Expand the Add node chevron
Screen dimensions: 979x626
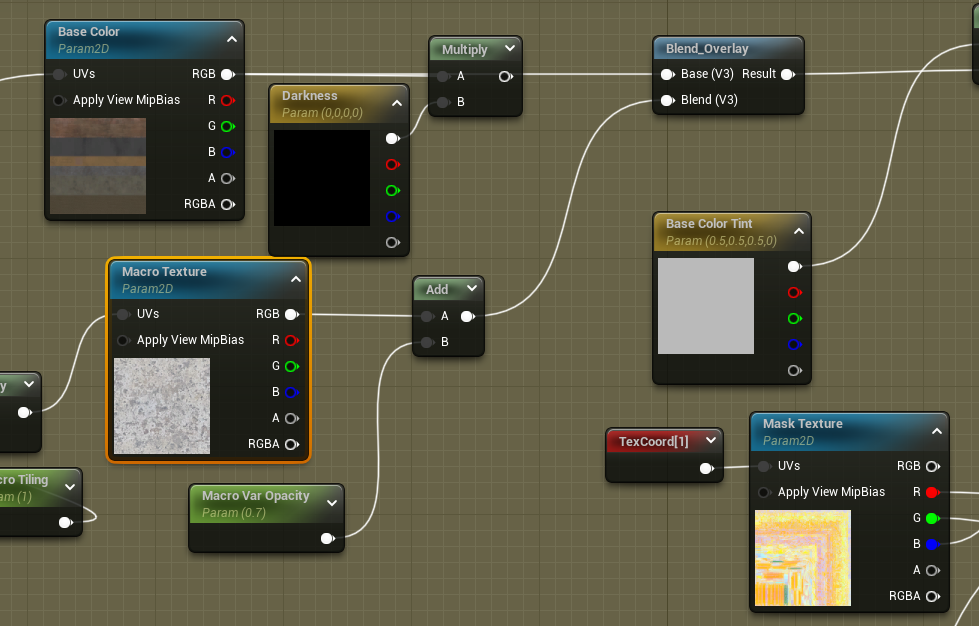click(x=471, y=288)
